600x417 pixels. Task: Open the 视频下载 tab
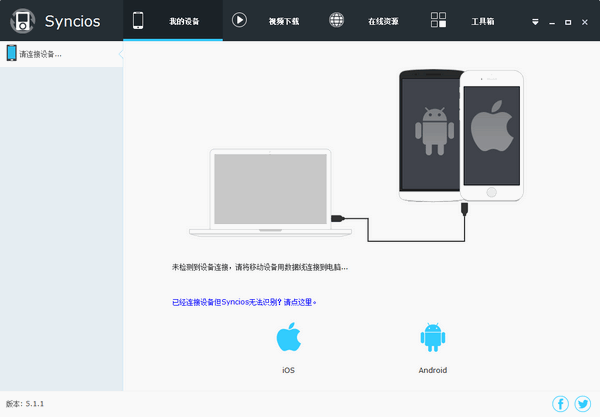pos(267,20)
